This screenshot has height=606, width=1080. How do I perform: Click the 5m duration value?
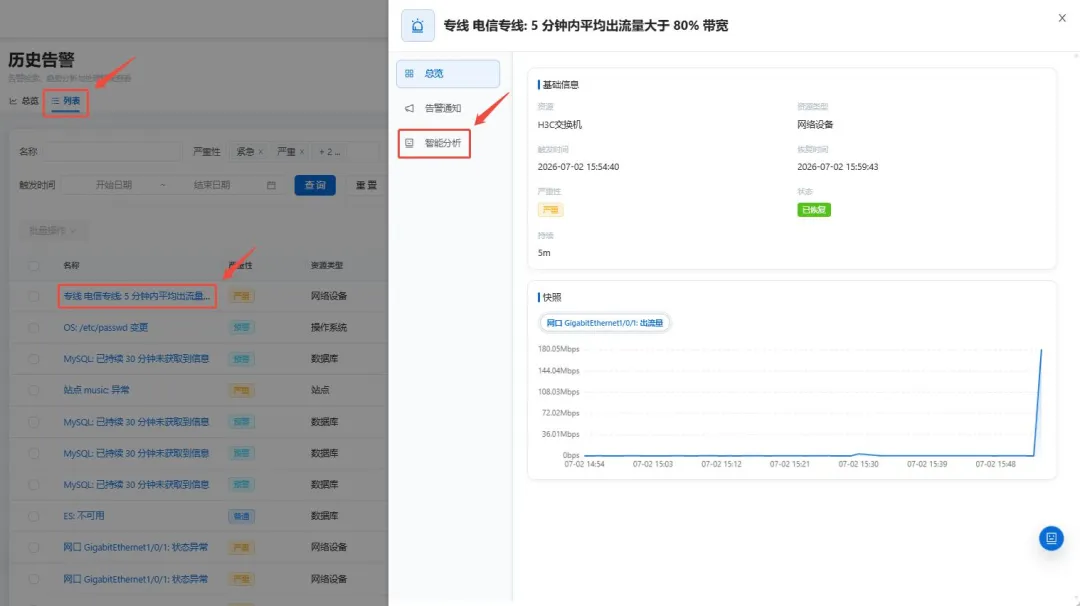point(544,253)
